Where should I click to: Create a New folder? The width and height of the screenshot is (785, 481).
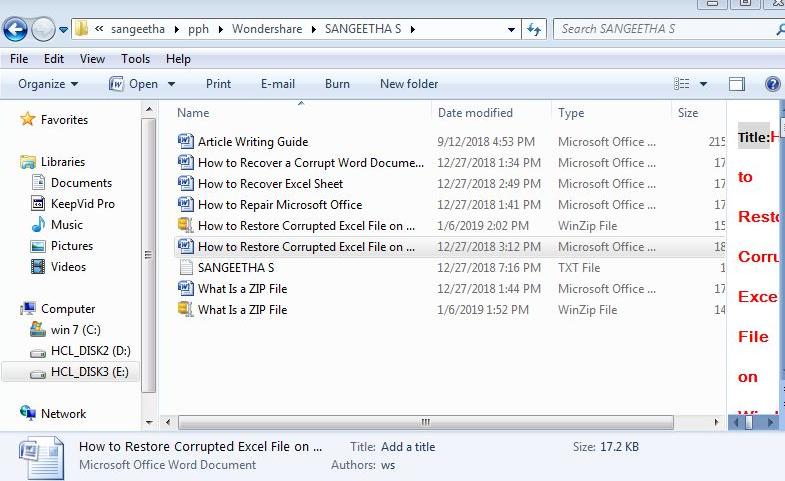tap(409, 84)
